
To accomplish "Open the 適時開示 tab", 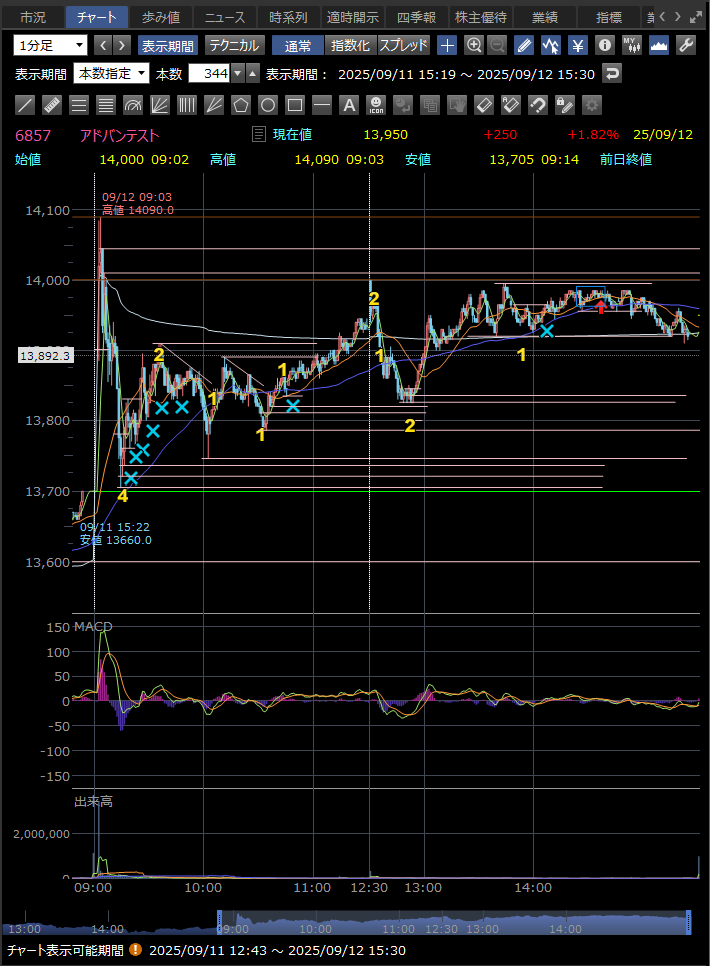I will (x=353, y=17).
